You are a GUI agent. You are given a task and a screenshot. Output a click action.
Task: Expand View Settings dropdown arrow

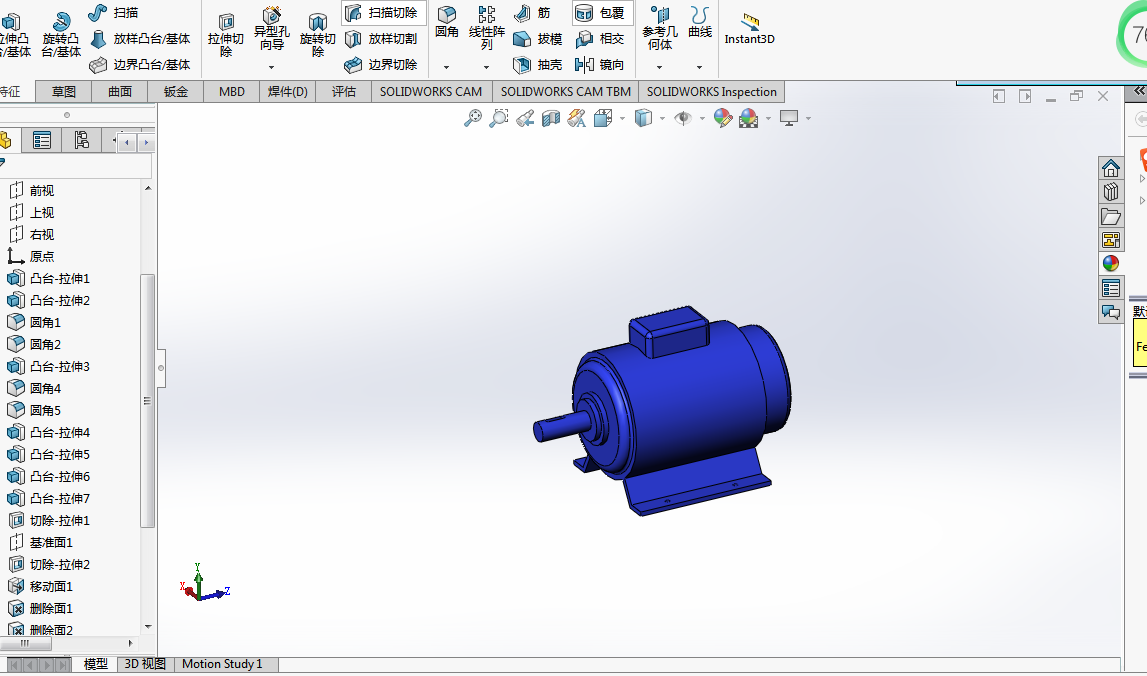[808, 119]
